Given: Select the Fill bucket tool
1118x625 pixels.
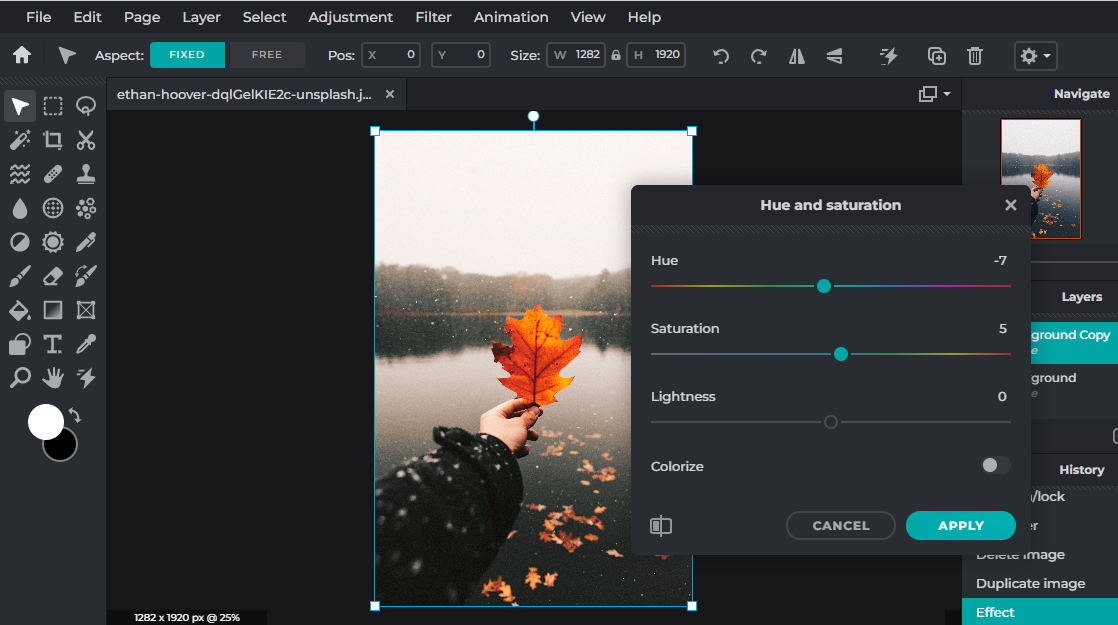Looking at the screenshot, I should (20, 310).
